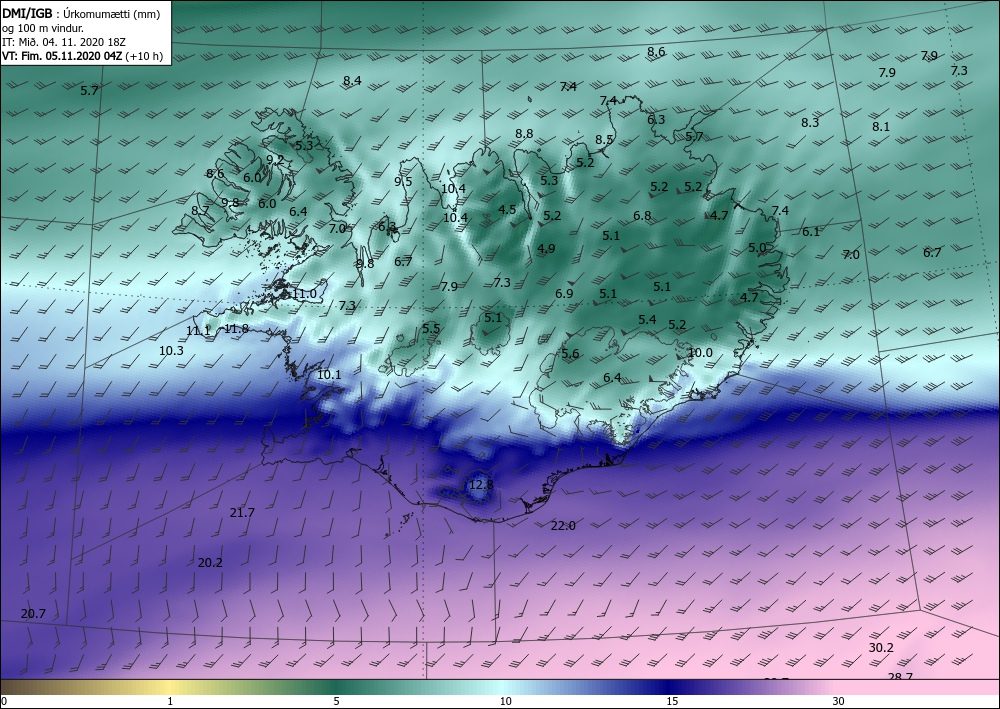Click the 11.1 value on the map

pyautogui.click(x=198, y=330)
